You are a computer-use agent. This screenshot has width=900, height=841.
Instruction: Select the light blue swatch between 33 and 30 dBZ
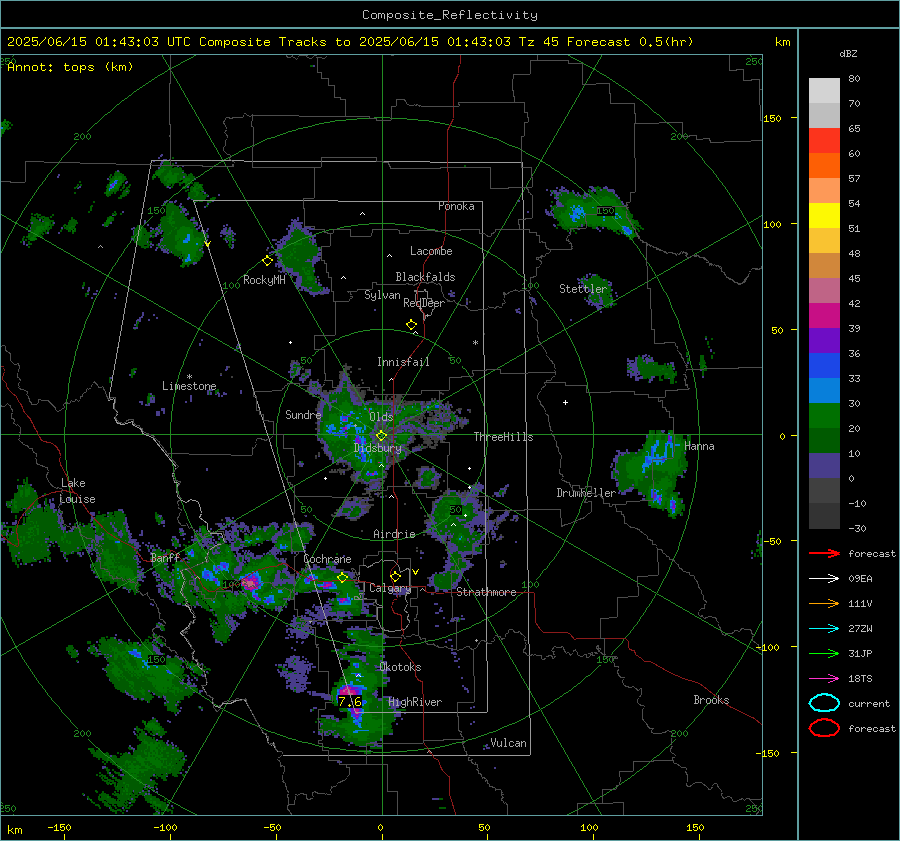click(x=824, y=390)
